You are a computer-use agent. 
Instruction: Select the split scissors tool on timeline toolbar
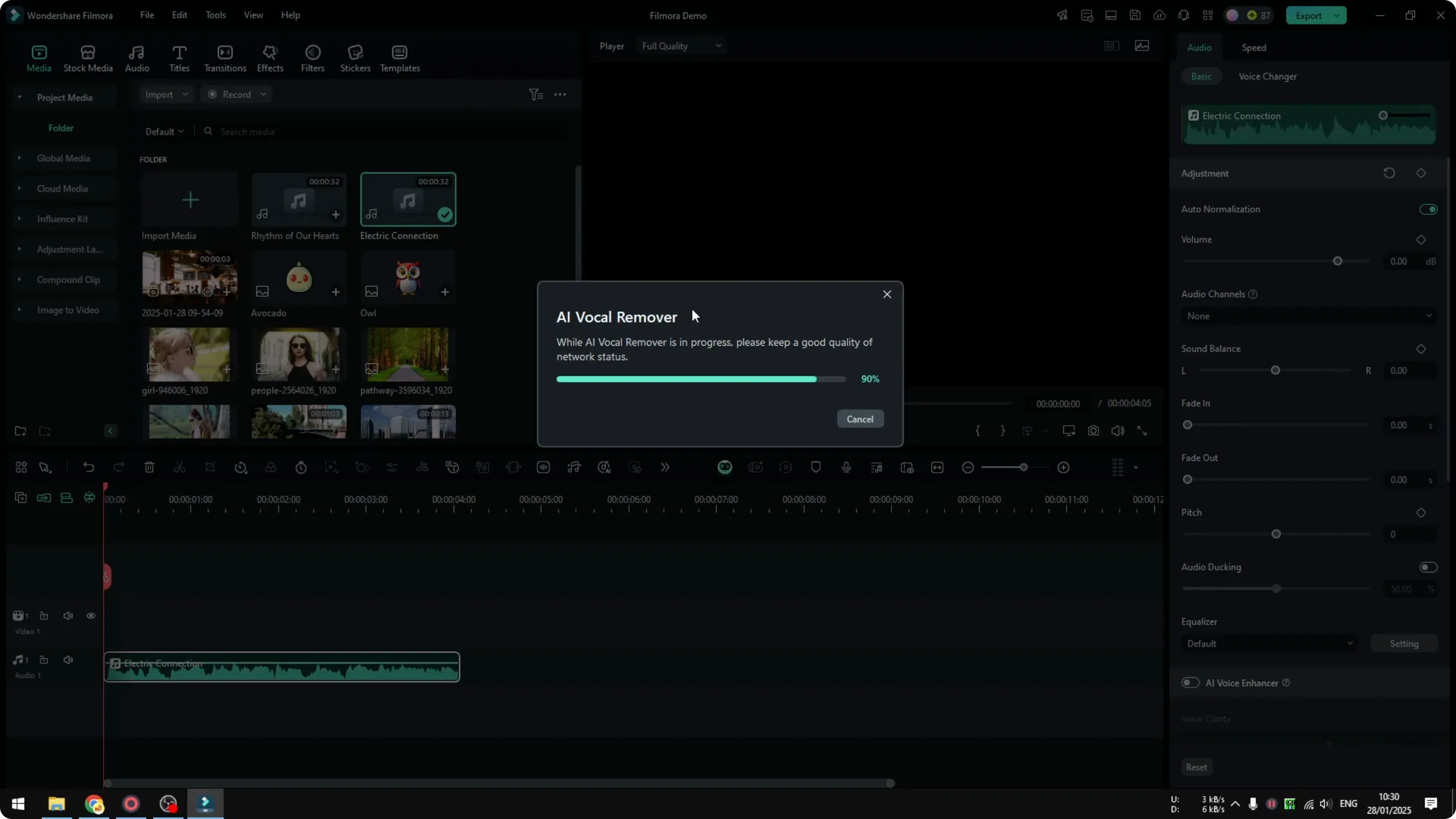coord(180,467)
